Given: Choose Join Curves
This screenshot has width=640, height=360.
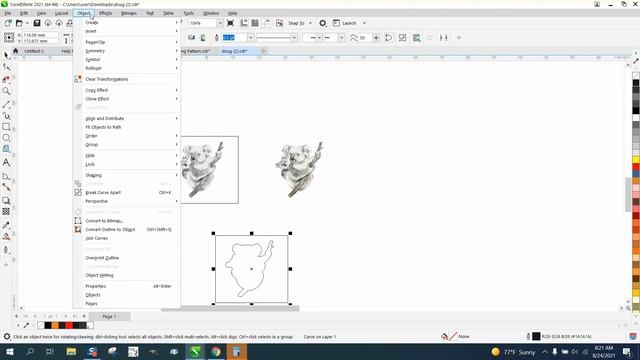Looking at the screenshot, I should click(x=127, y=238).
